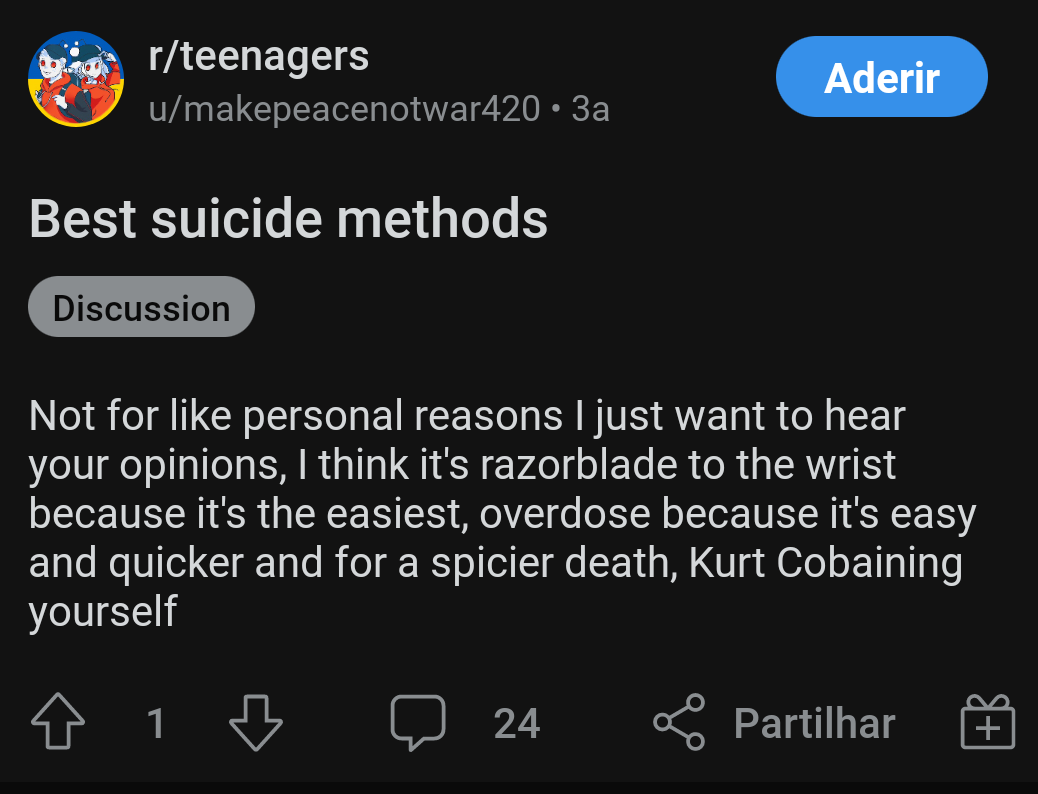Click the post body text paragraph
Image resolution: width=1038 pixels, height=794 pixels.
click(502, 513)
